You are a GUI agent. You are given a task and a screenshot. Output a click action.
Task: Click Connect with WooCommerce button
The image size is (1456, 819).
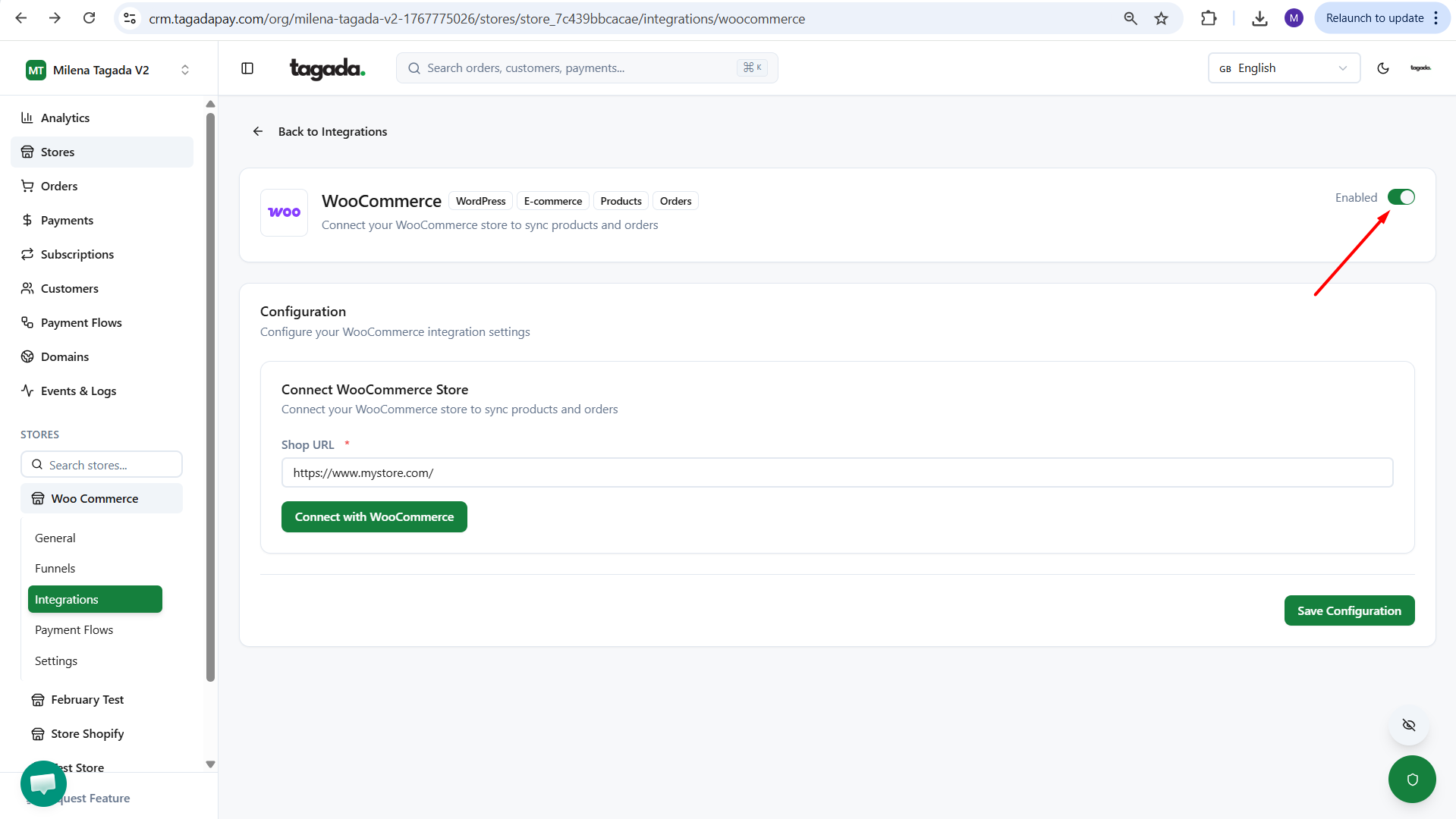374,516
